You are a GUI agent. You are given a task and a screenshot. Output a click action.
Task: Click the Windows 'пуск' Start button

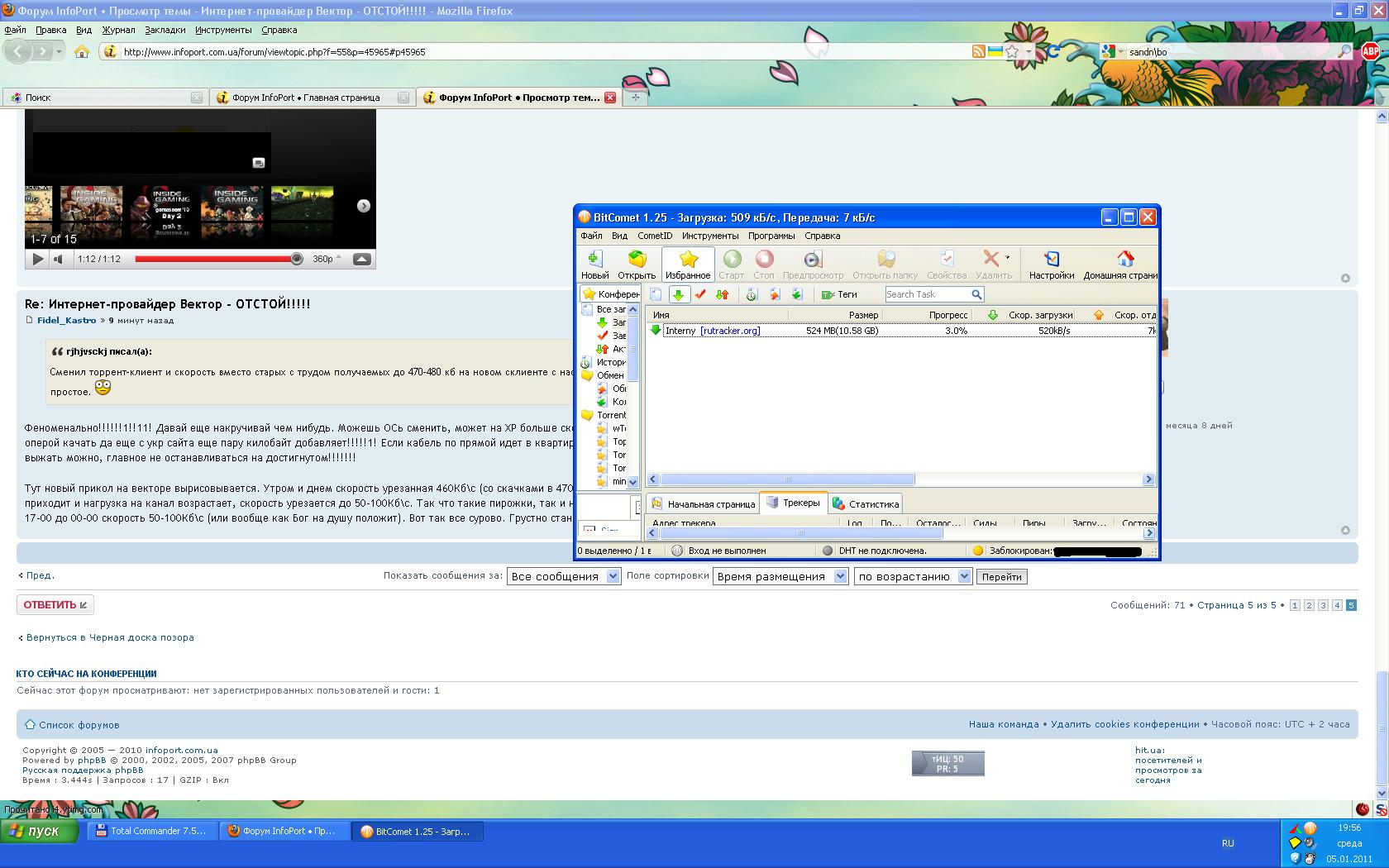pos(39,831)
